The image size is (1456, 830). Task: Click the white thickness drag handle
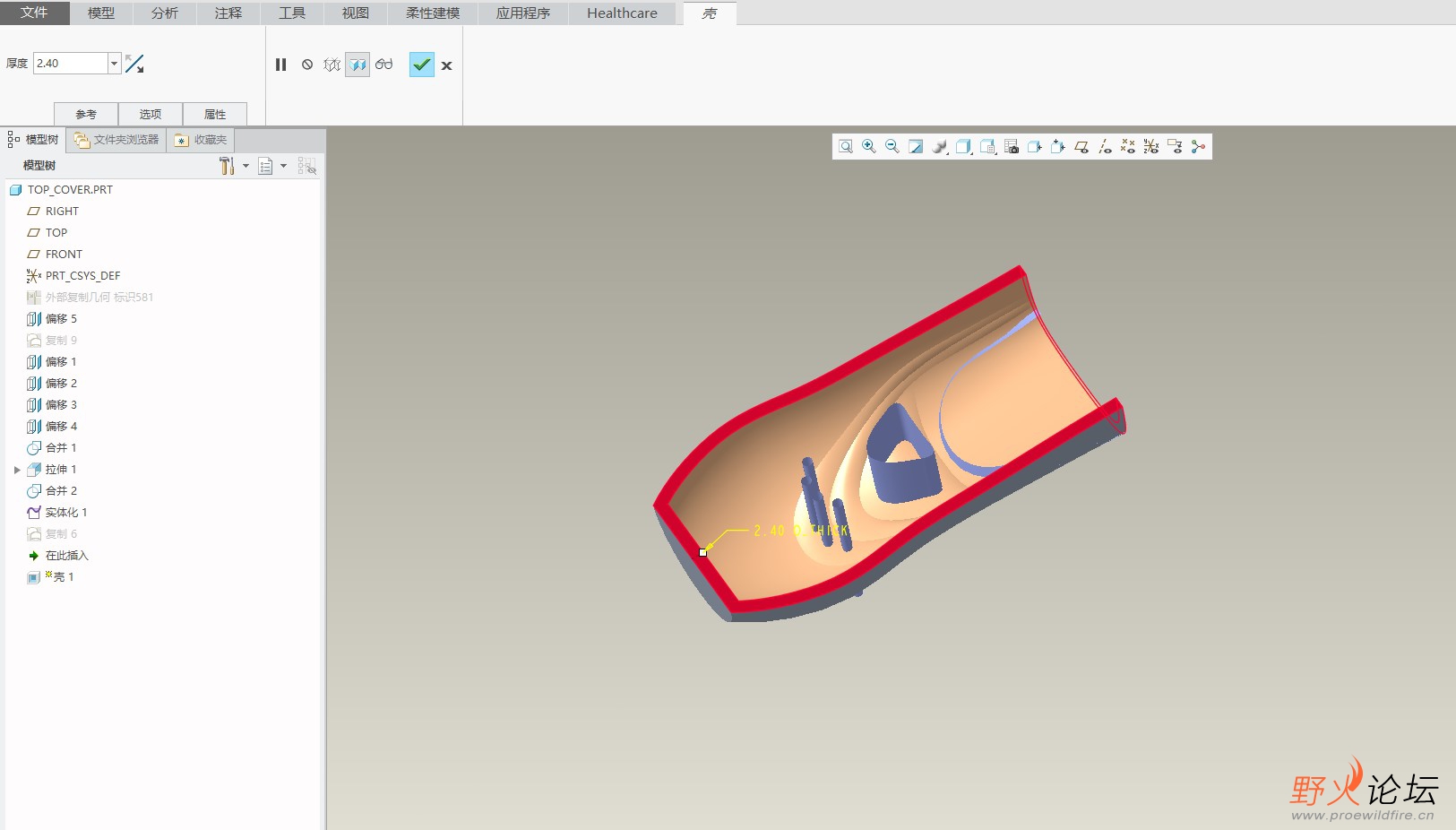coord(703,552)
